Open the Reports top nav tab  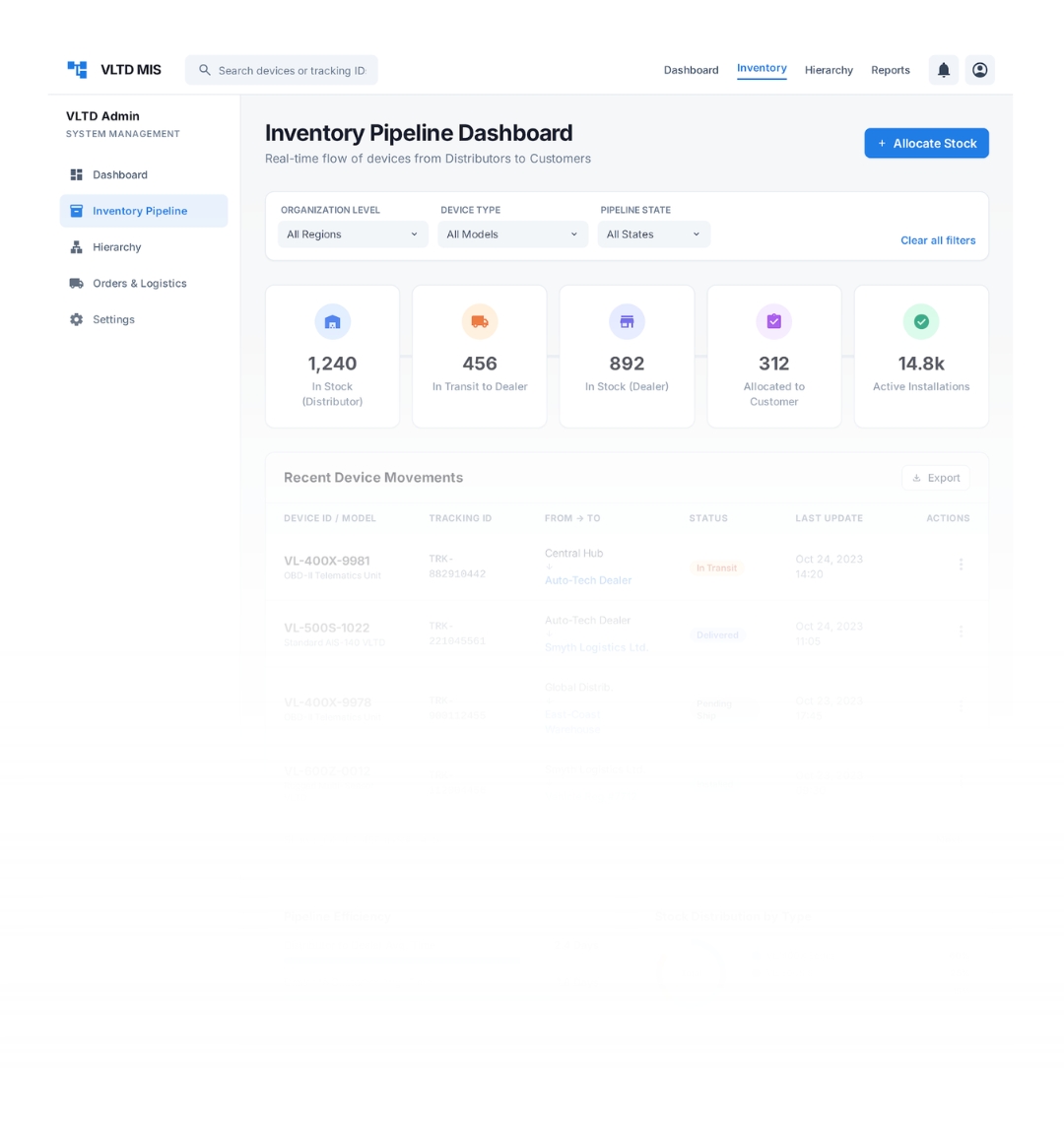click(890, 70)
